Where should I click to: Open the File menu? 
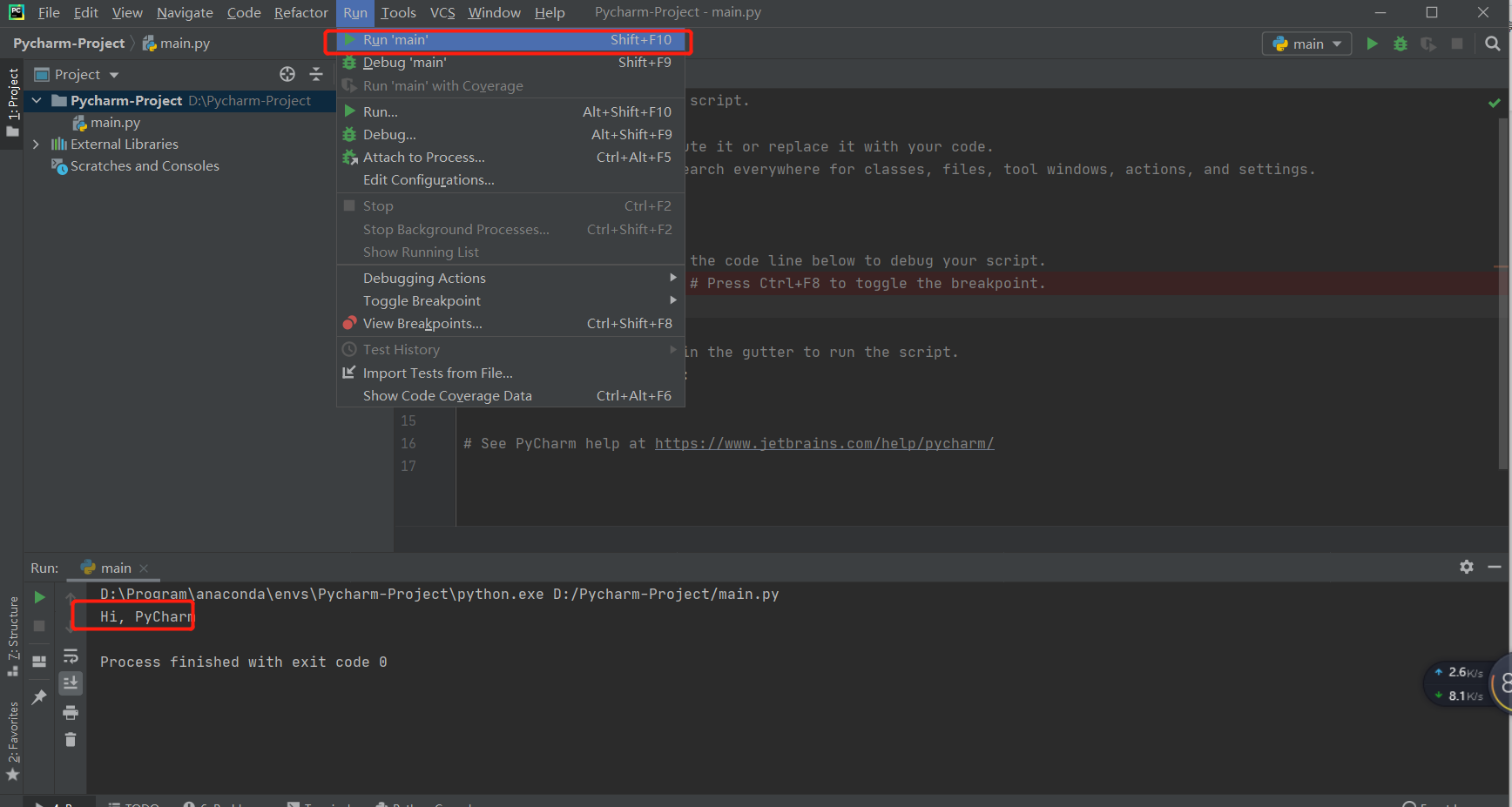(x=49, y=12)
